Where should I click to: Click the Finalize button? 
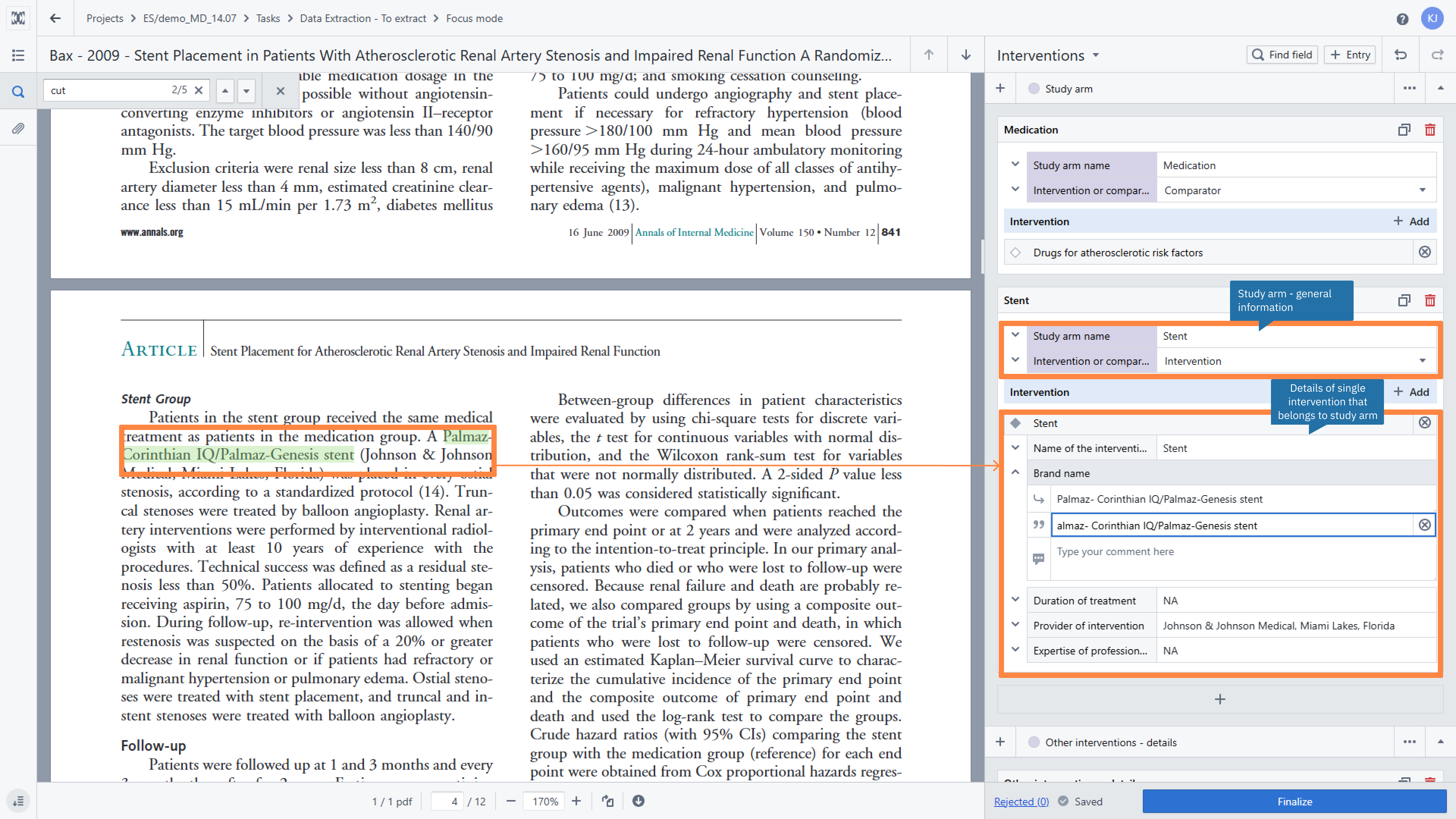1294,802
